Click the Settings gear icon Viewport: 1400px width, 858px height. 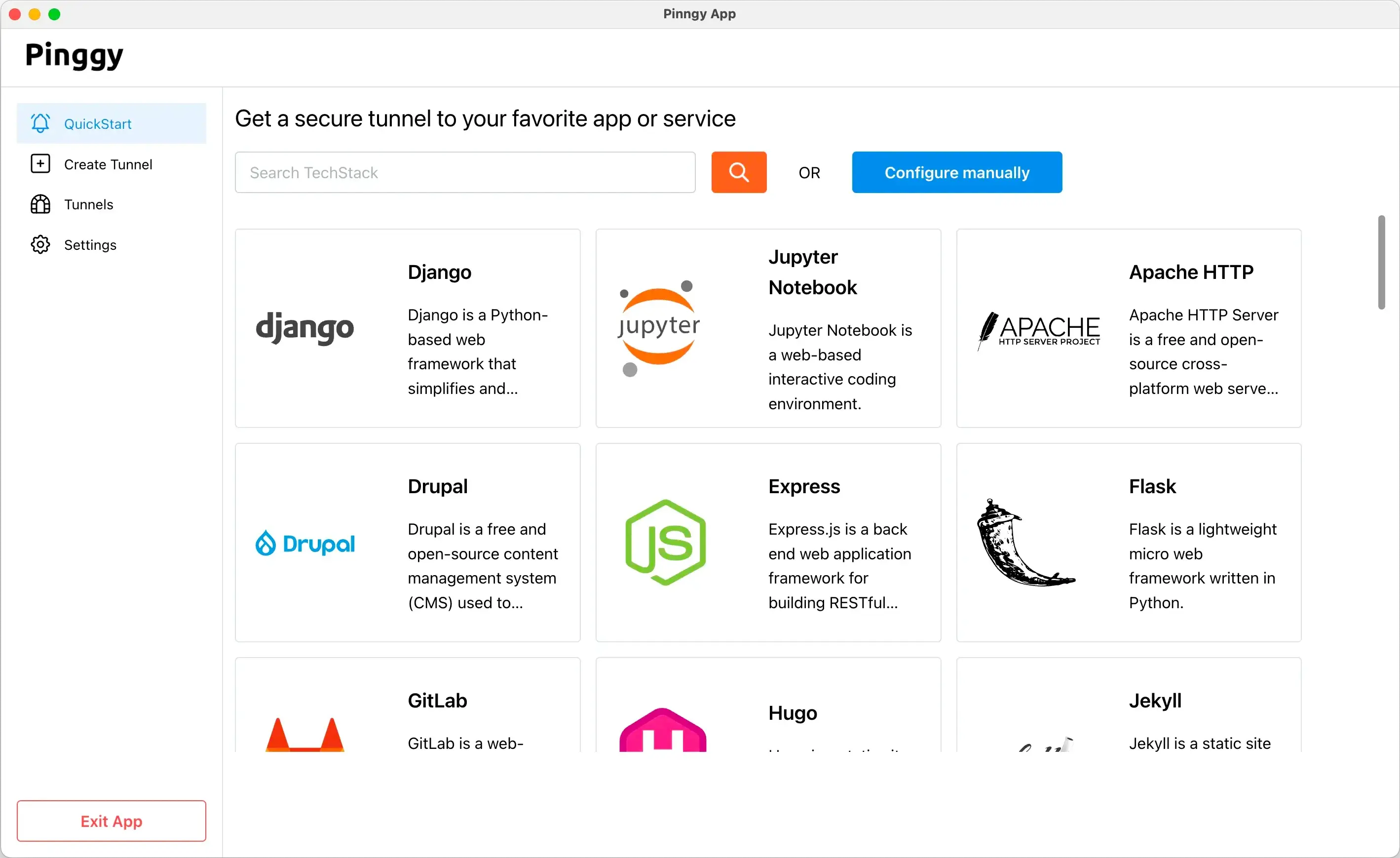pyautogui.click(x=41, y=244)
